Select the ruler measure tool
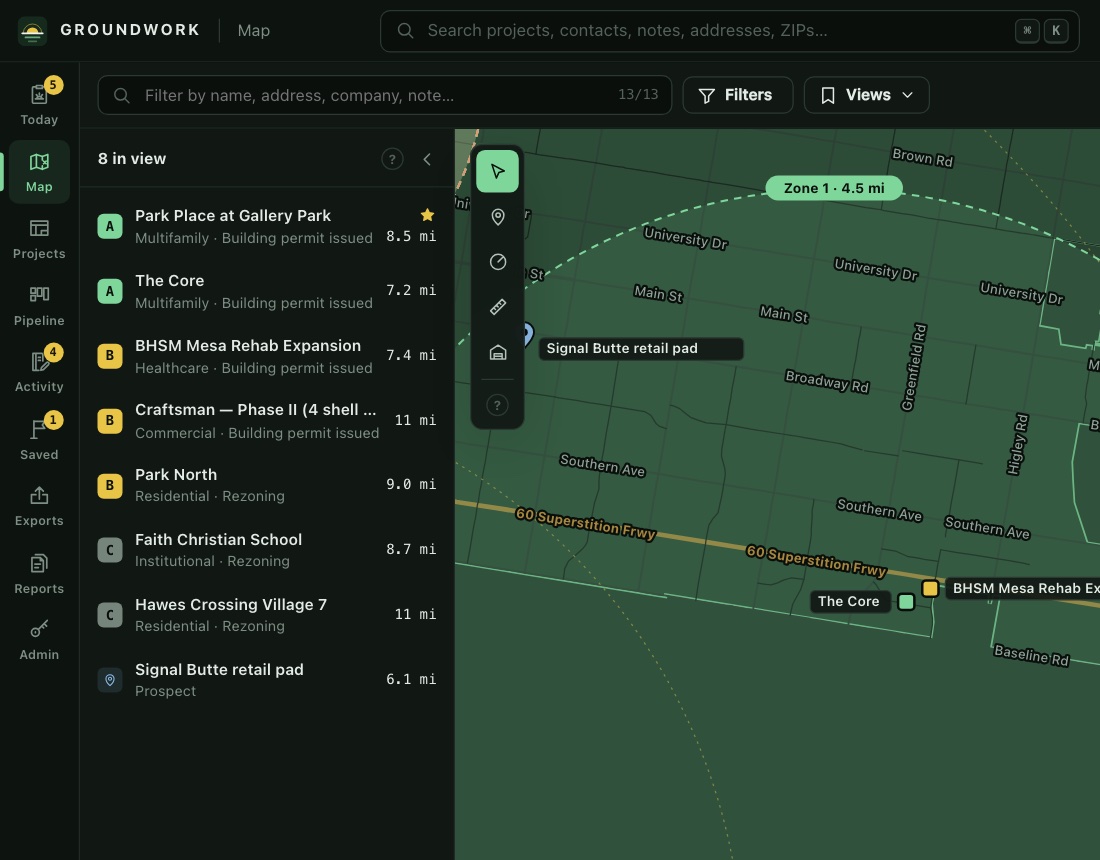 (x=497, y=307)
